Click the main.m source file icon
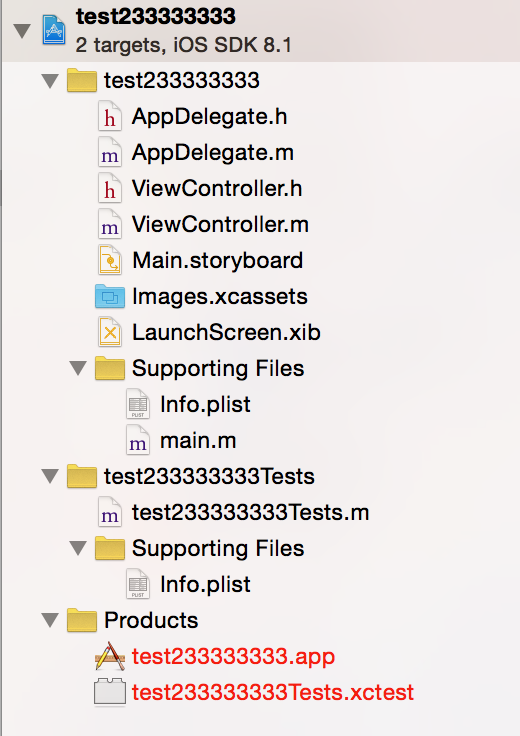The width and height of the screenshot is (520, 736). (138, 440)
